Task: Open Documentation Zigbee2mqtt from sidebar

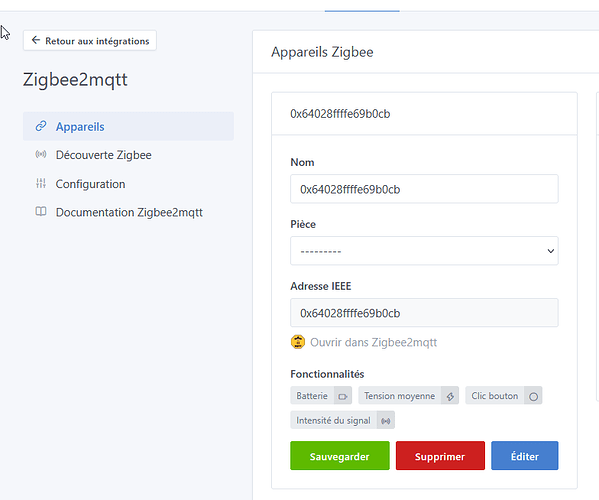Action: coord(128,212)
